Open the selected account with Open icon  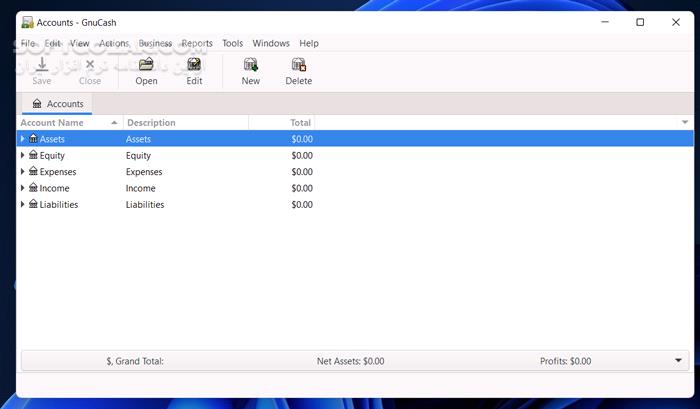click(146, 65)
